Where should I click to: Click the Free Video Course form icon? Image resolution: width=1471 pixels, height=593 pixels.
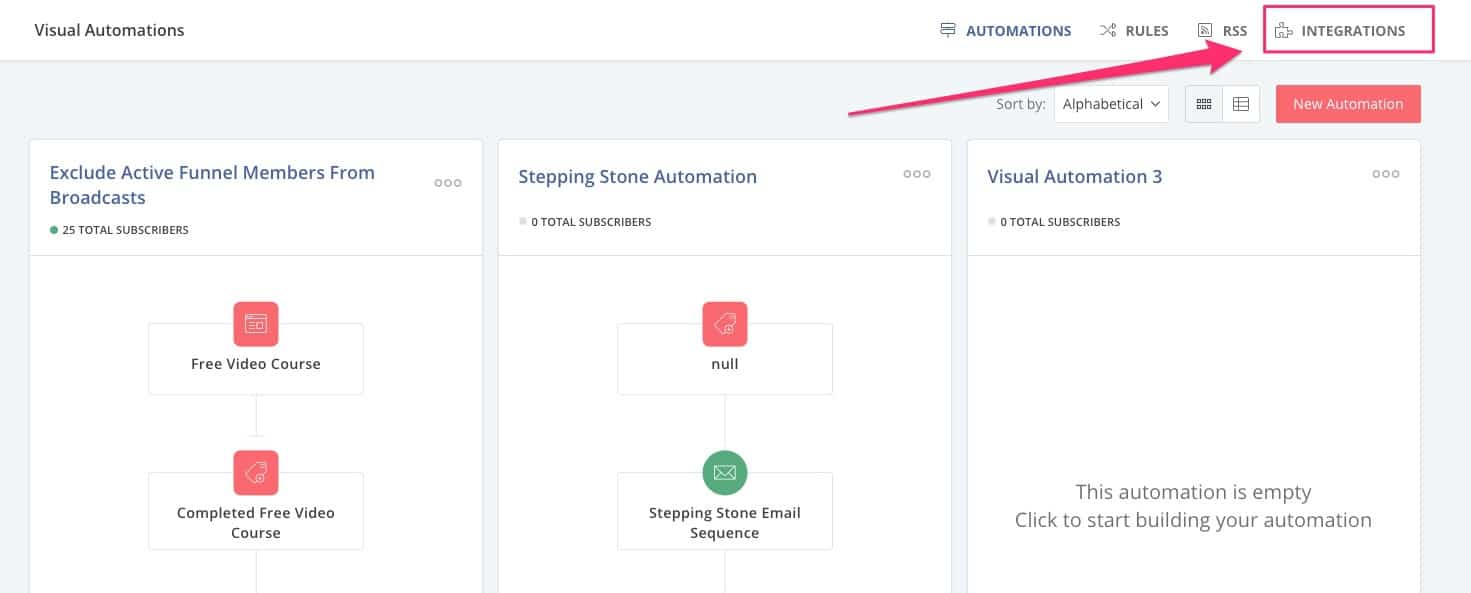256,324
